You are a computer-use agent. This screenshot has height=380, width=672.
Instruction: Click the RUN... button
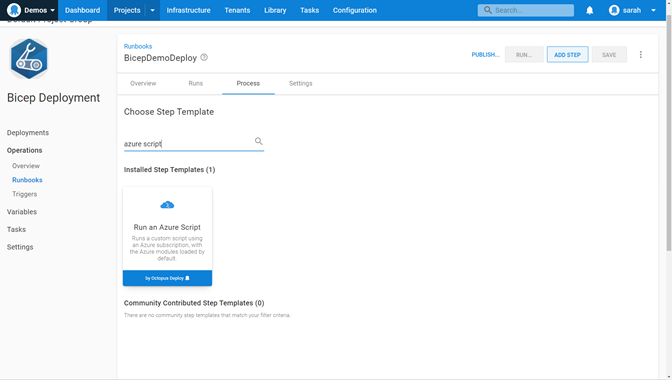point(524,54)
